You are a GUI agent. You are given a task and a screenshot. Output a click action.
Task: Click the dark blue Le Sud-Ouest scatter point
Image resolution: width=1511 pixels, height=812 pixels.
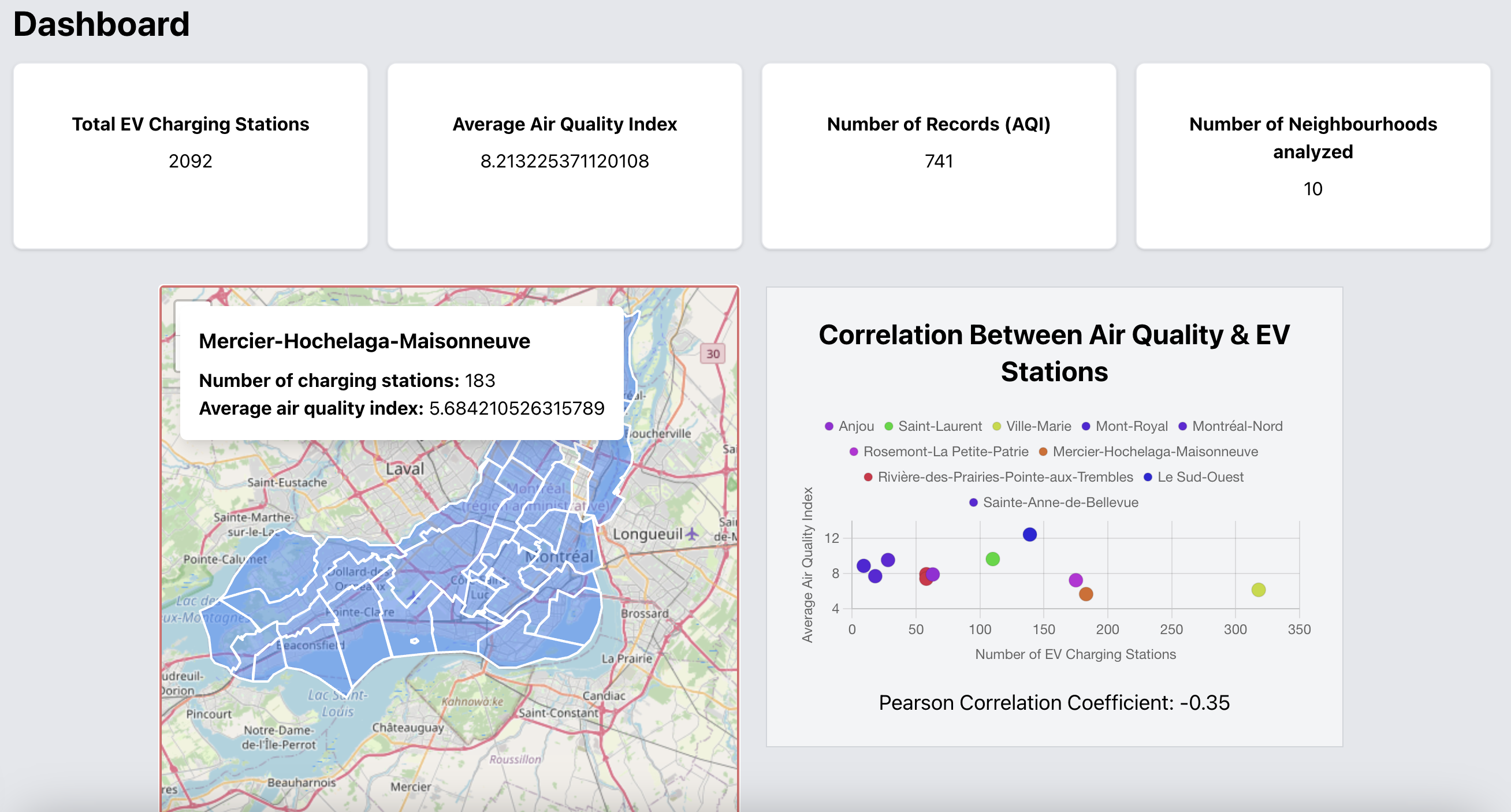pyautogui.click(x=1029, y=535)
